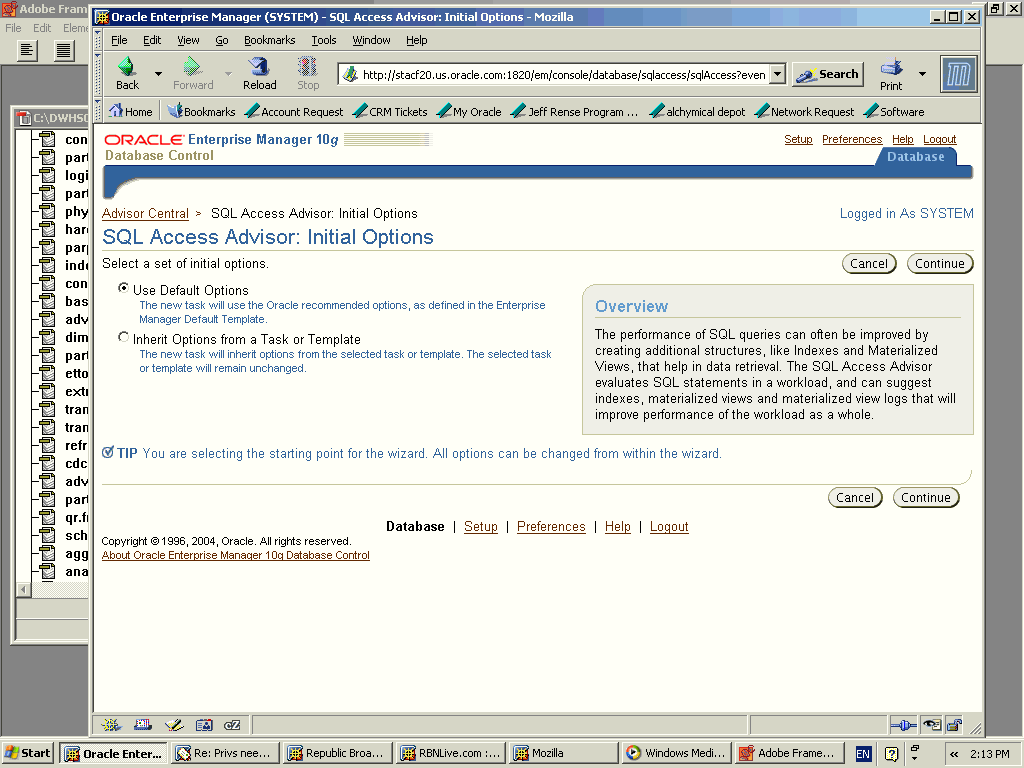Select Use Default Options radio button
This screenshot has height=768, width=1024.
(x=124, y=289)
